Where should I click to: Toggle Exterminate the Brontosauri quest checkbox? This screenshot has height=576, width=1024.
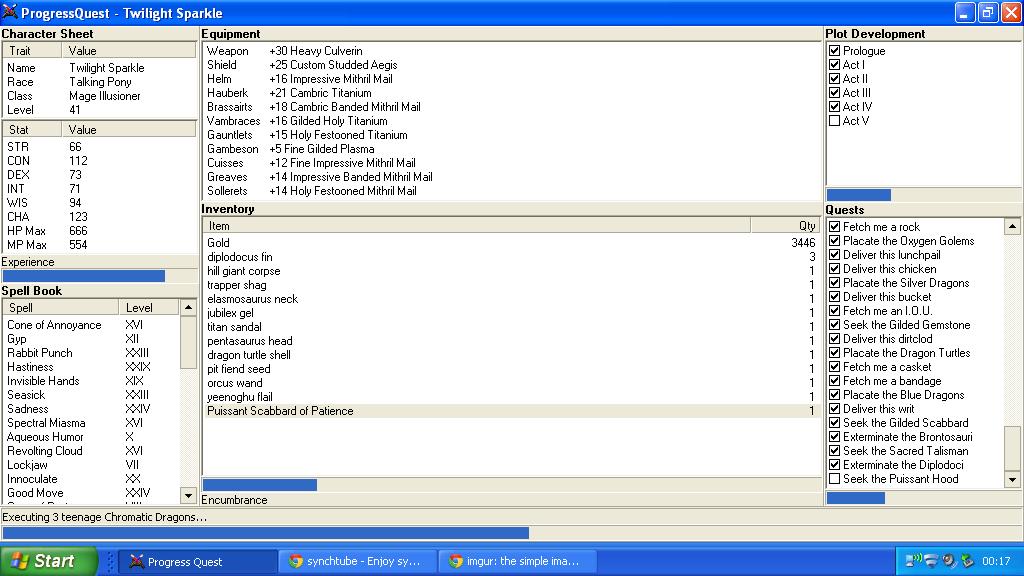click(x=835, y=437)
